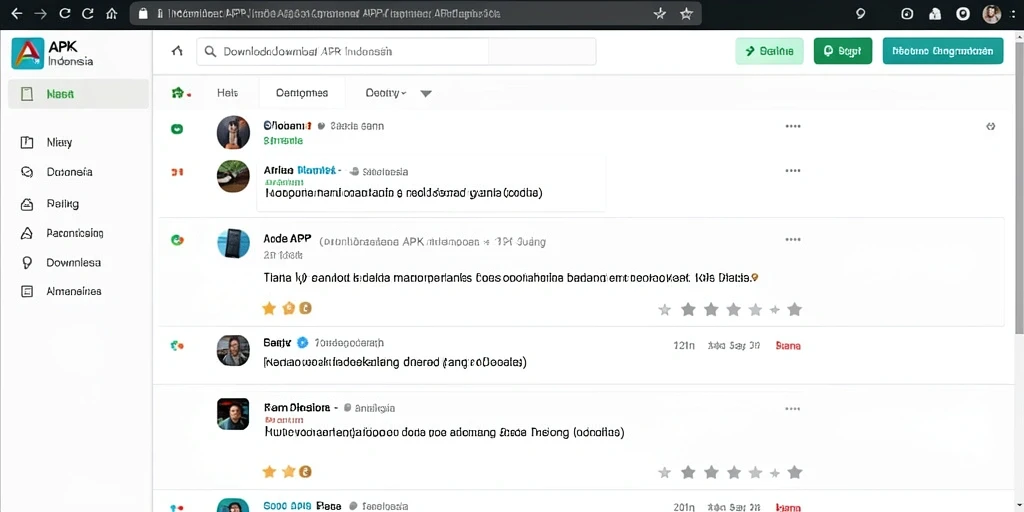Screen dimensions: 1024x512
Task: Toggle the green circle beside the Aode APP post
Action: [x=176, y=240]
